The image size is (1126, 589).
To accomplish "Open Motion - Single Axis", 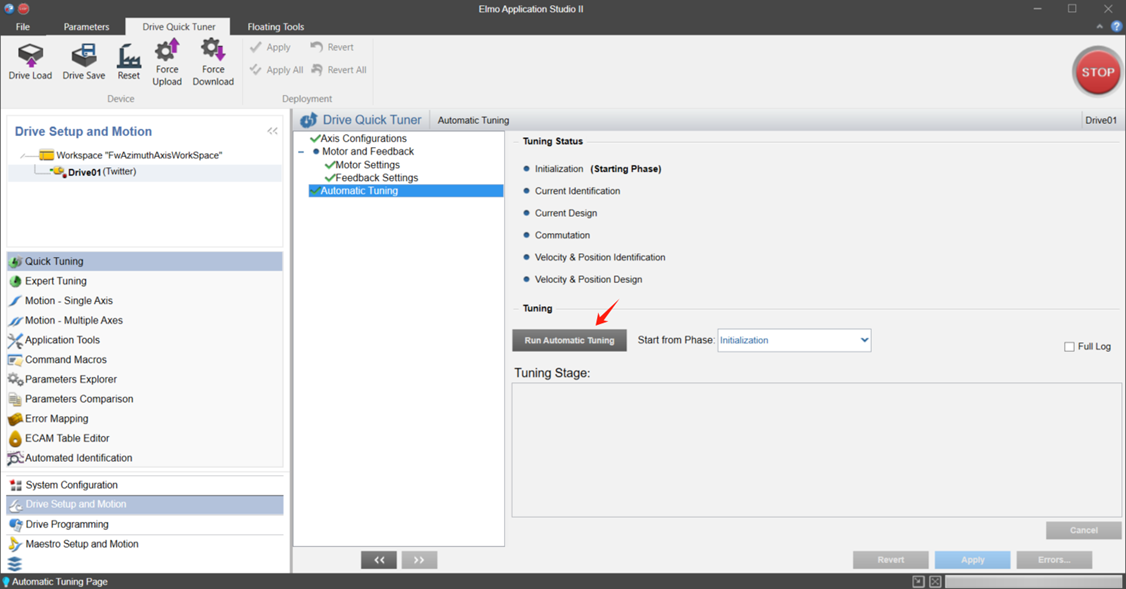I will coord(144,300).
